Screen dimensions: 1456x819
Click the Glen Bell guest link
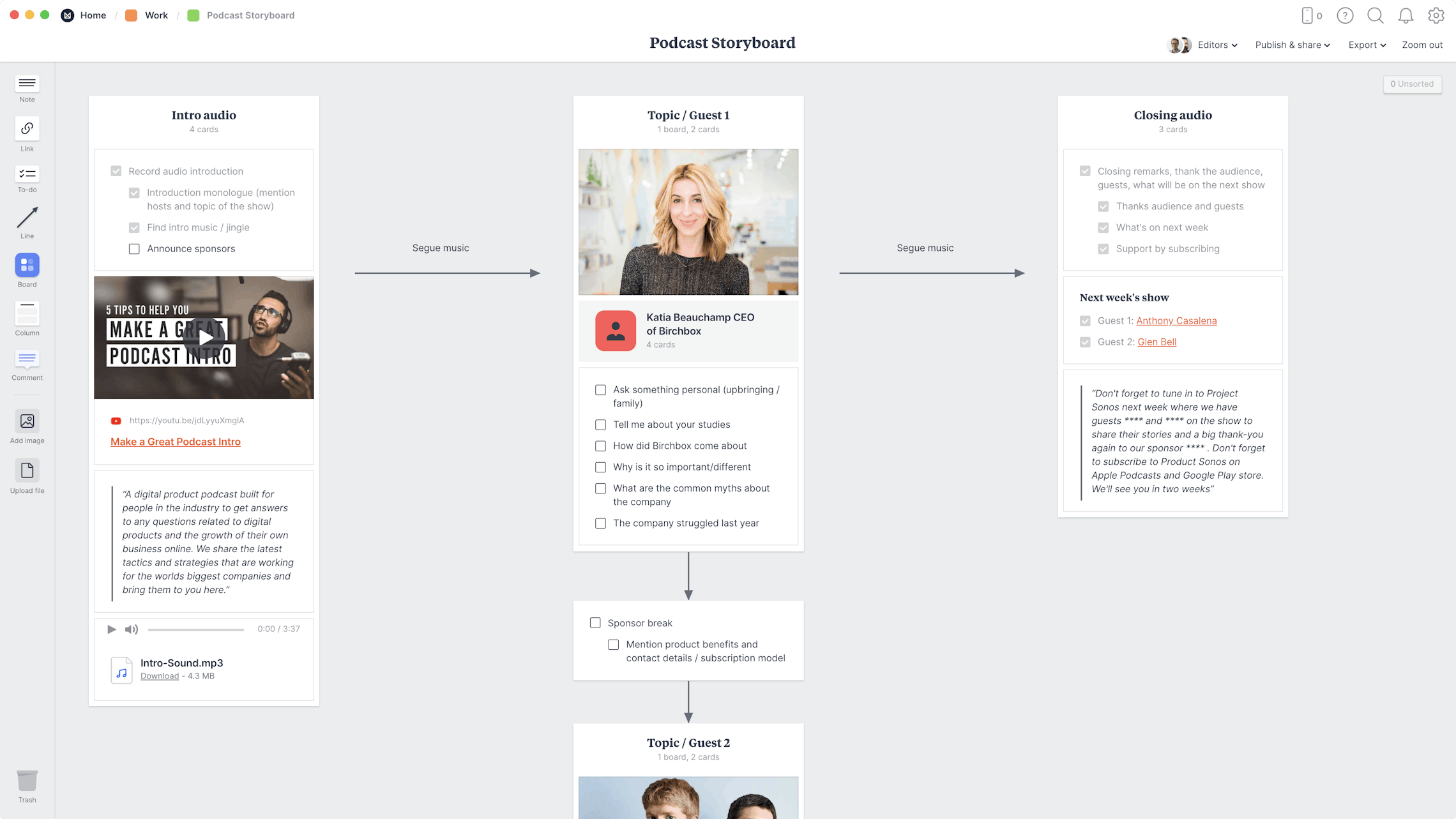1157,342
